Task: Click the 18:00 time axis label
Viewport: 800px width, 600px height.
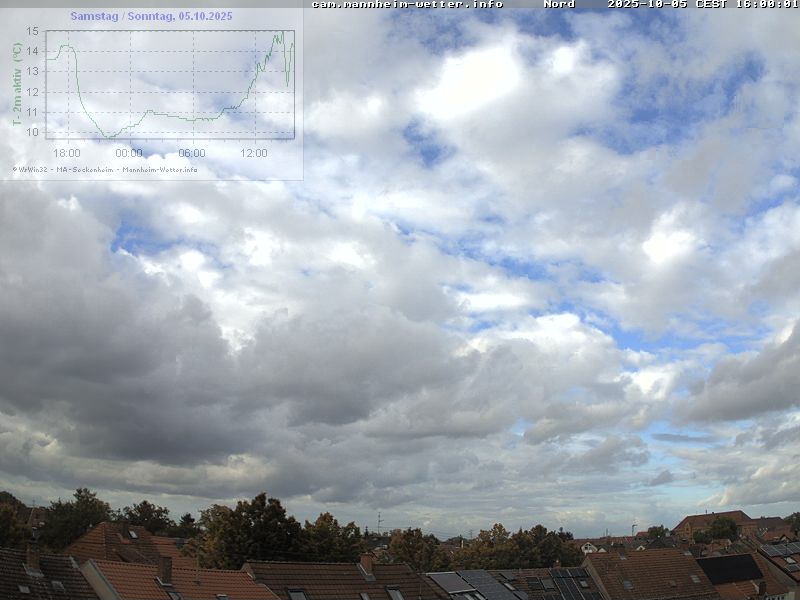Action: 67,153
